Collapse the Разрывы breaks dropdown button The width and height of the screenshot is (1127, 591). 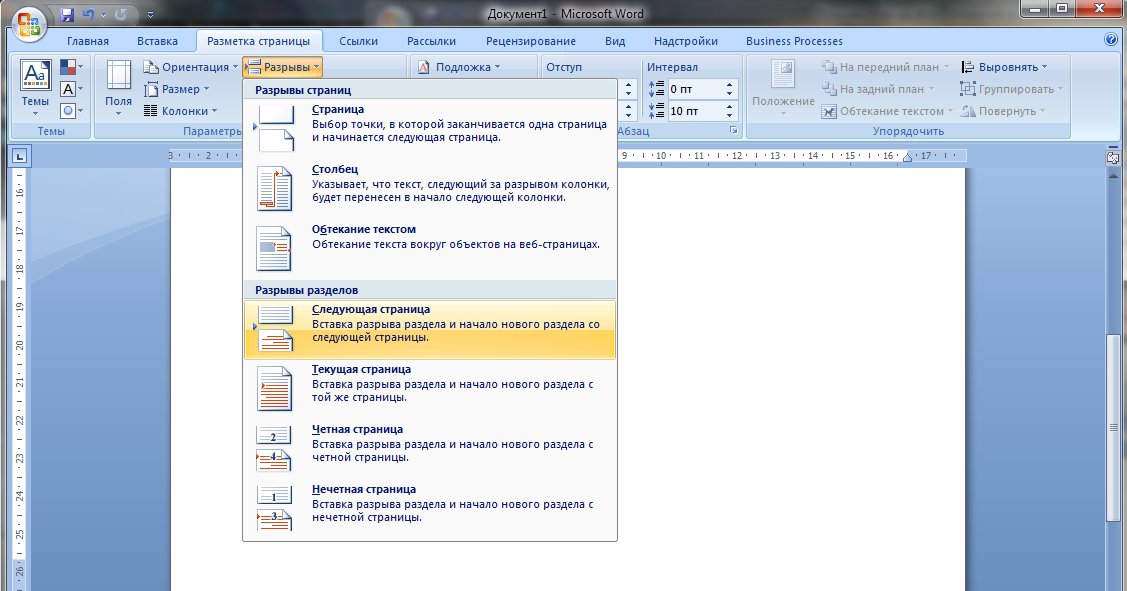click(x=282, y=67)
